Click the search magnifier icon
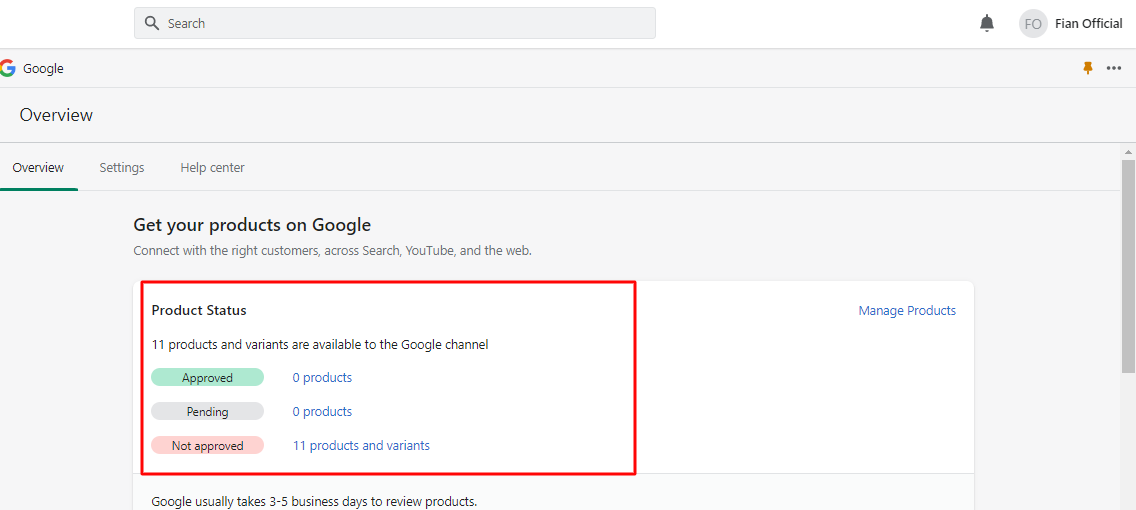The image size is (1136, 510). click(152, 23)
